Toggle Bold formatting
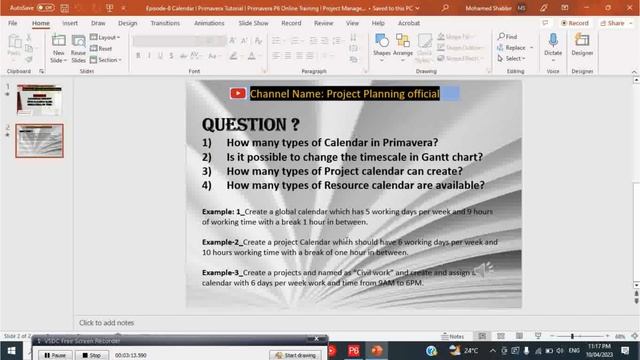The width and height of the screenshot is (640, 360). 138,56
